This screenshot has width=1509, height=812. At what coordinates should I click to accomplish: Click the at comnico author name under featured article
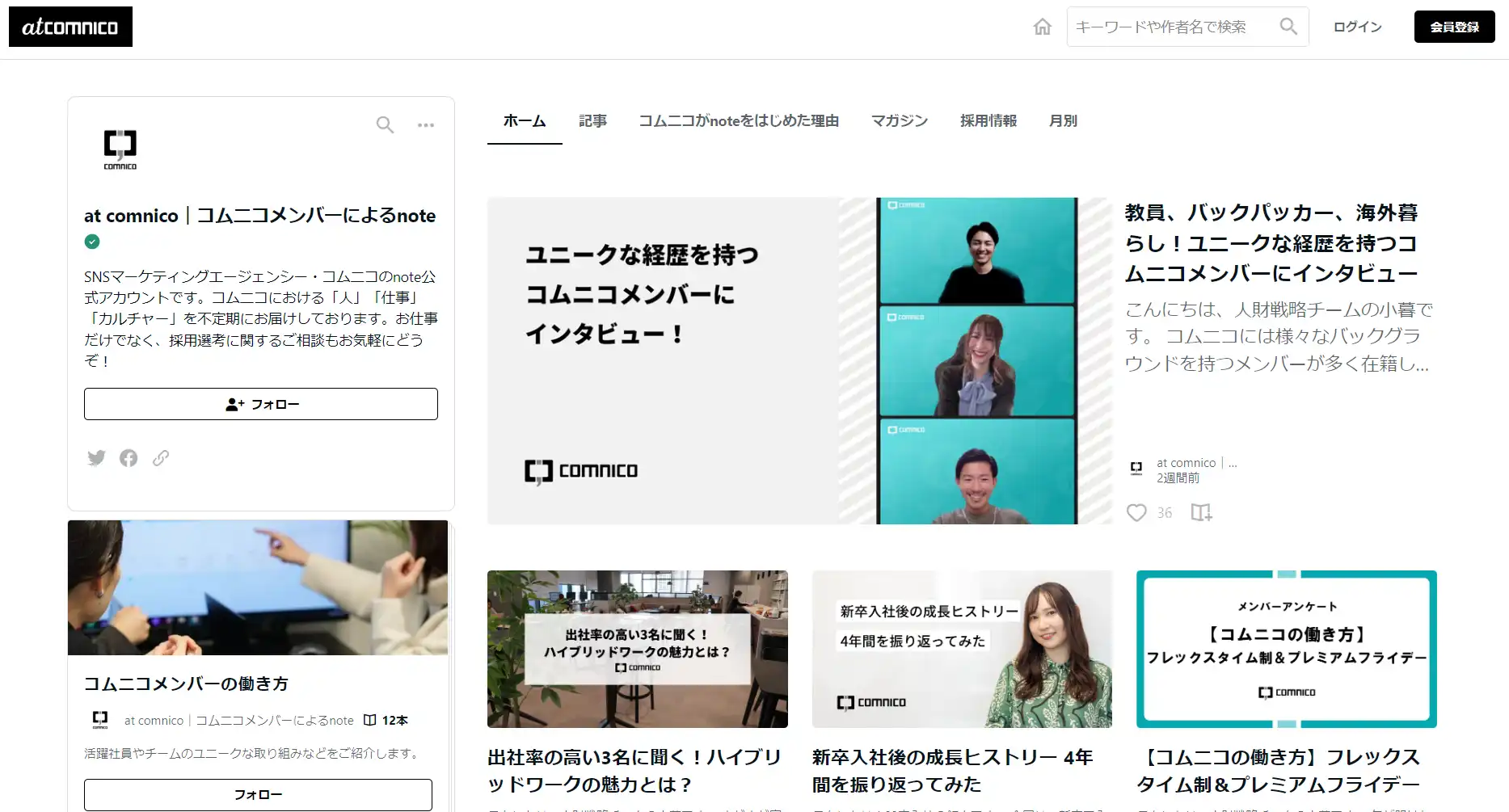[x=1197, y=463]
